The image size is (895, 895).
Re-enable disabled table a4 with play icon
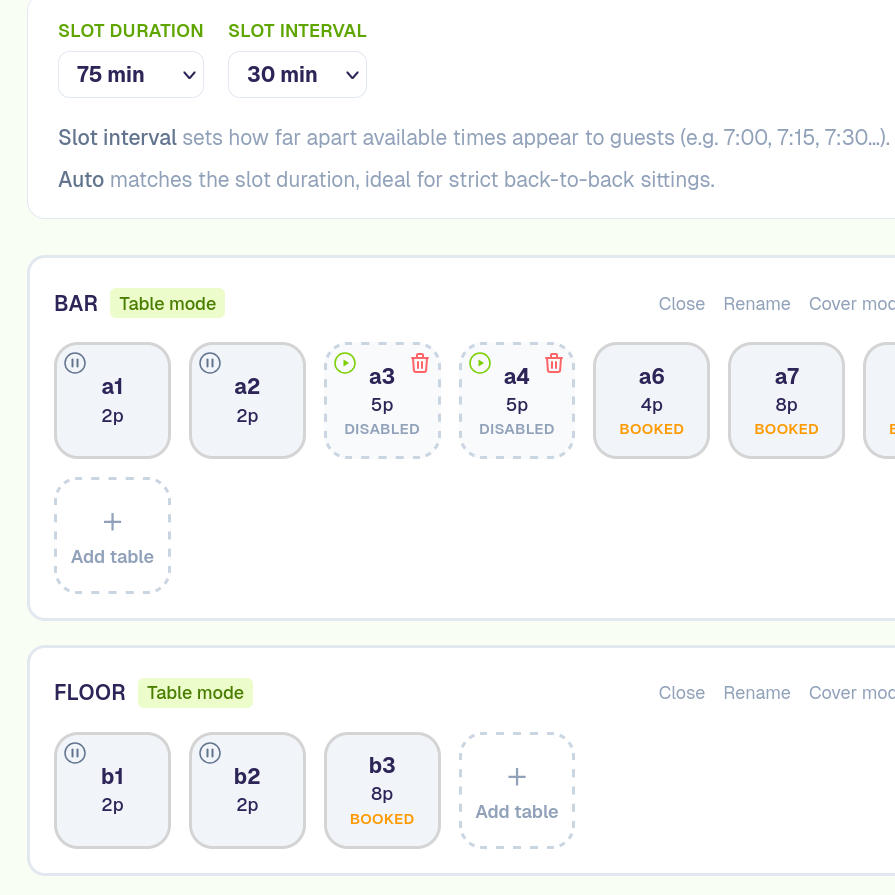[480, 363]
